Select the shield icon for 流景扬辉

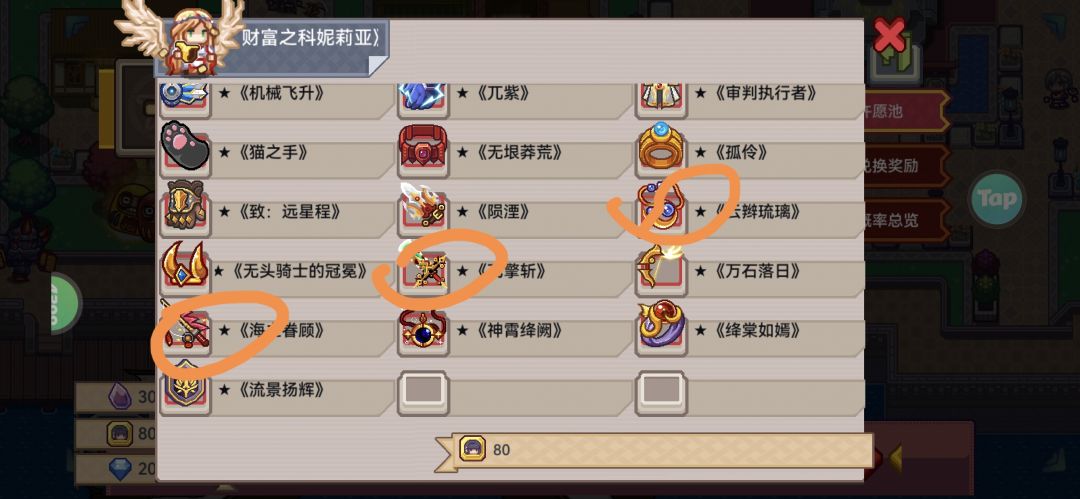coord(185,387)
